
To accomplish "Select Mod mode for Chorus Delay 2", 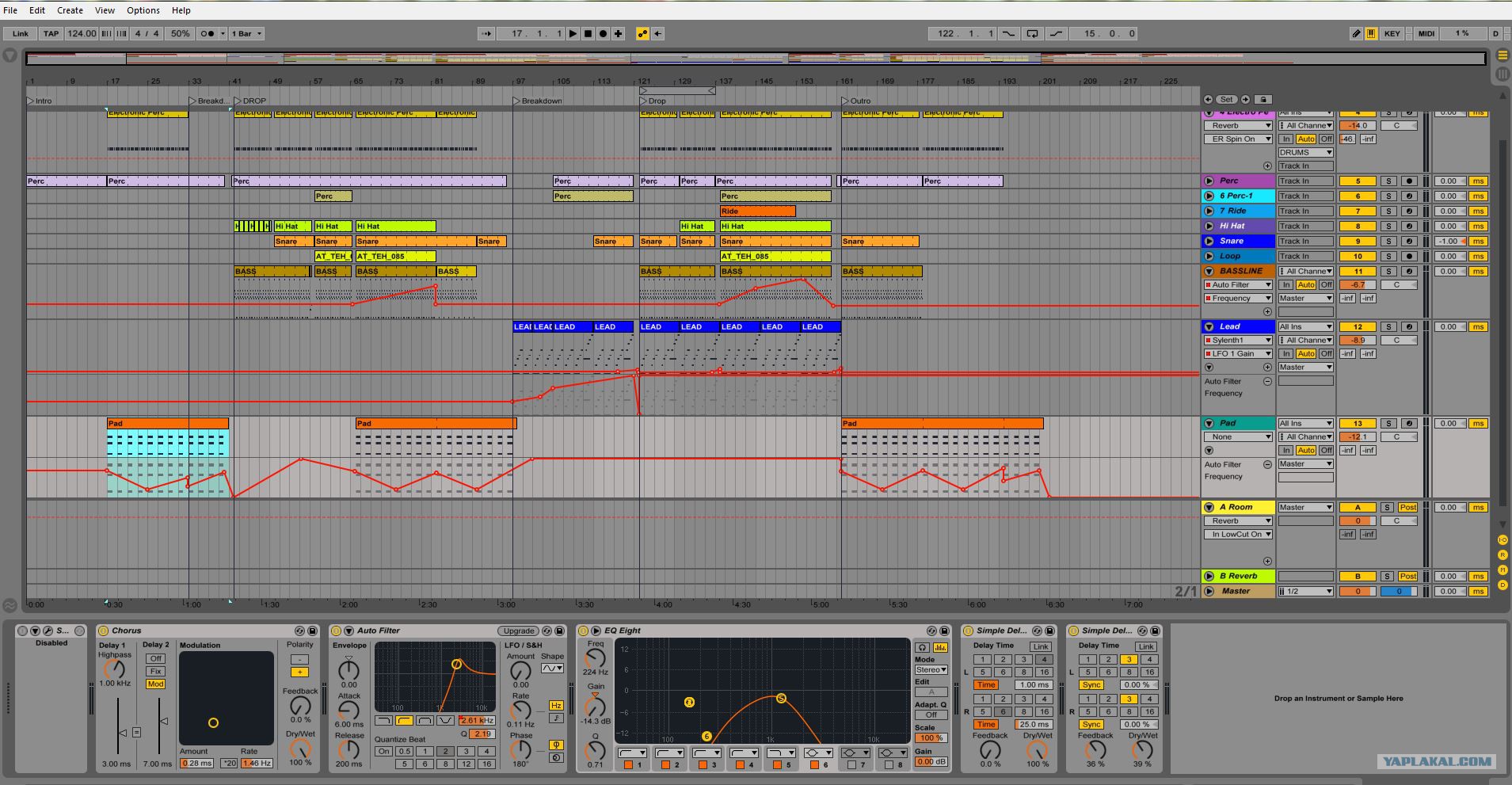I will (x=156, y=684).
